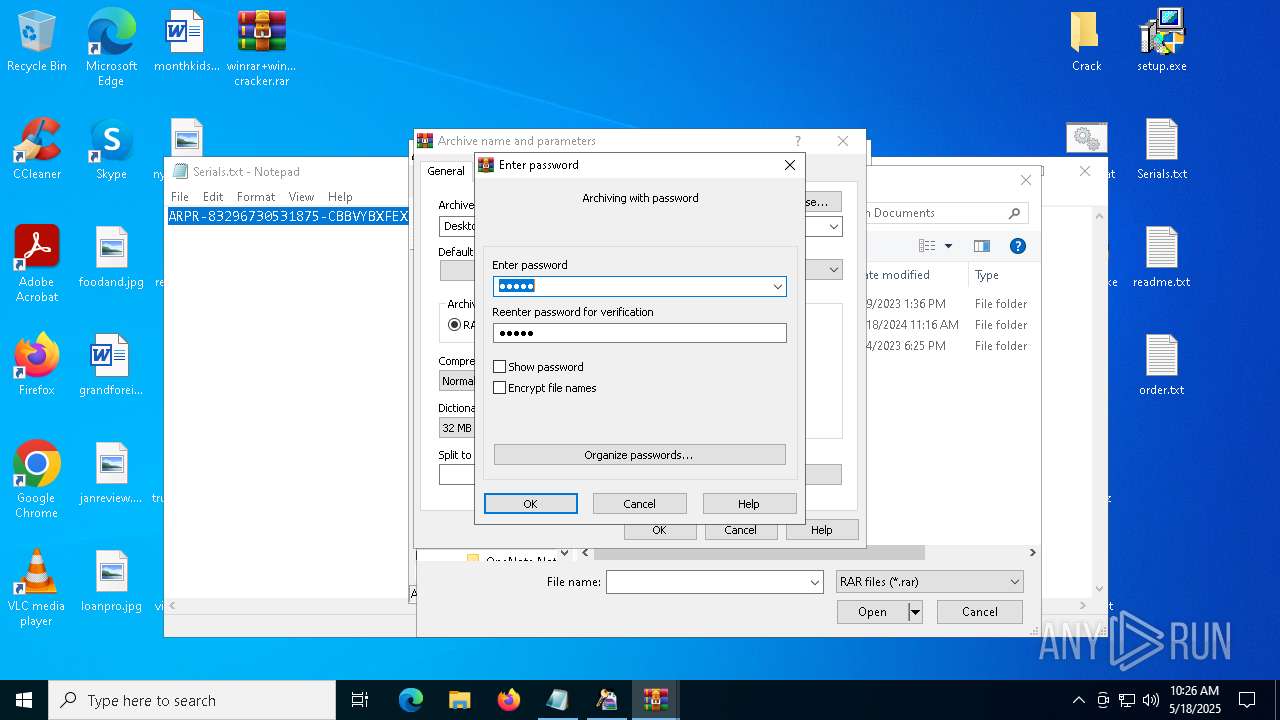
Task: Select setup.exe on the desktop
Action: [1161, 41]
